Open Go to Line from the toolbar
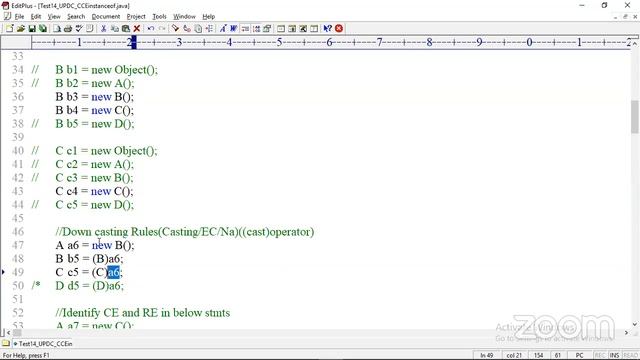This screenshot has width=640, height=360. [x=209, y=29]
